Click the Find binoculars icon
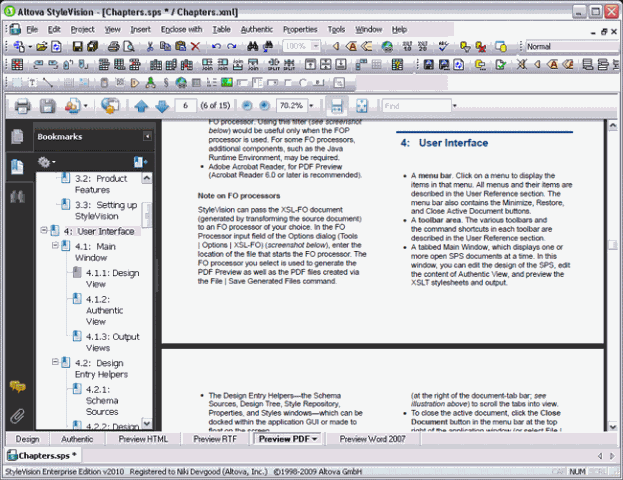623x480 pixels. 253,46
